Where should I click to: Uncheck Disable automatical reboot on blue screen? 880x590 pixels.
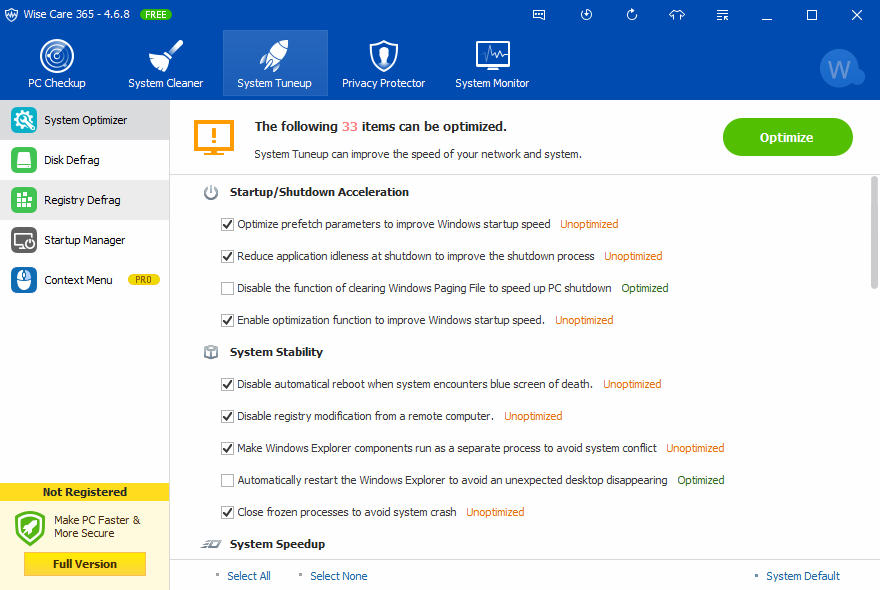tap(227, 385)
